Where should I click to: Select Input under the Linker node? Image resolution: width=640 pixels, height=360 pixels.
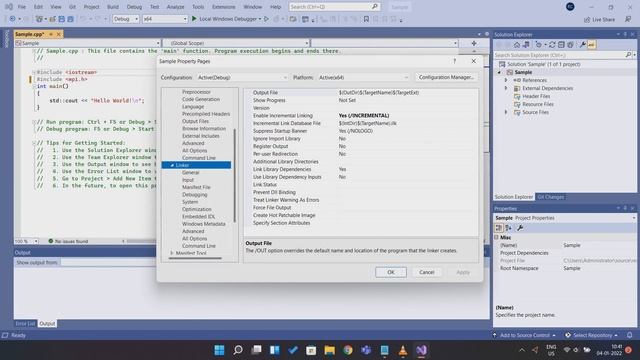point(188,180)
